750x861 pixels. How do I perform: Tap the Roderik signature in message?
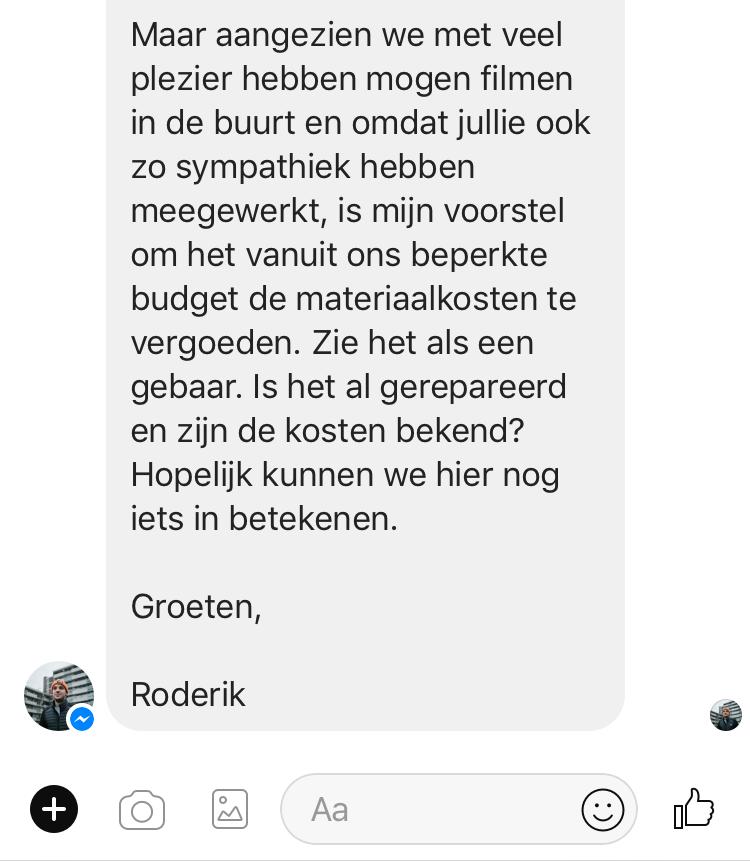coord(188,695)
